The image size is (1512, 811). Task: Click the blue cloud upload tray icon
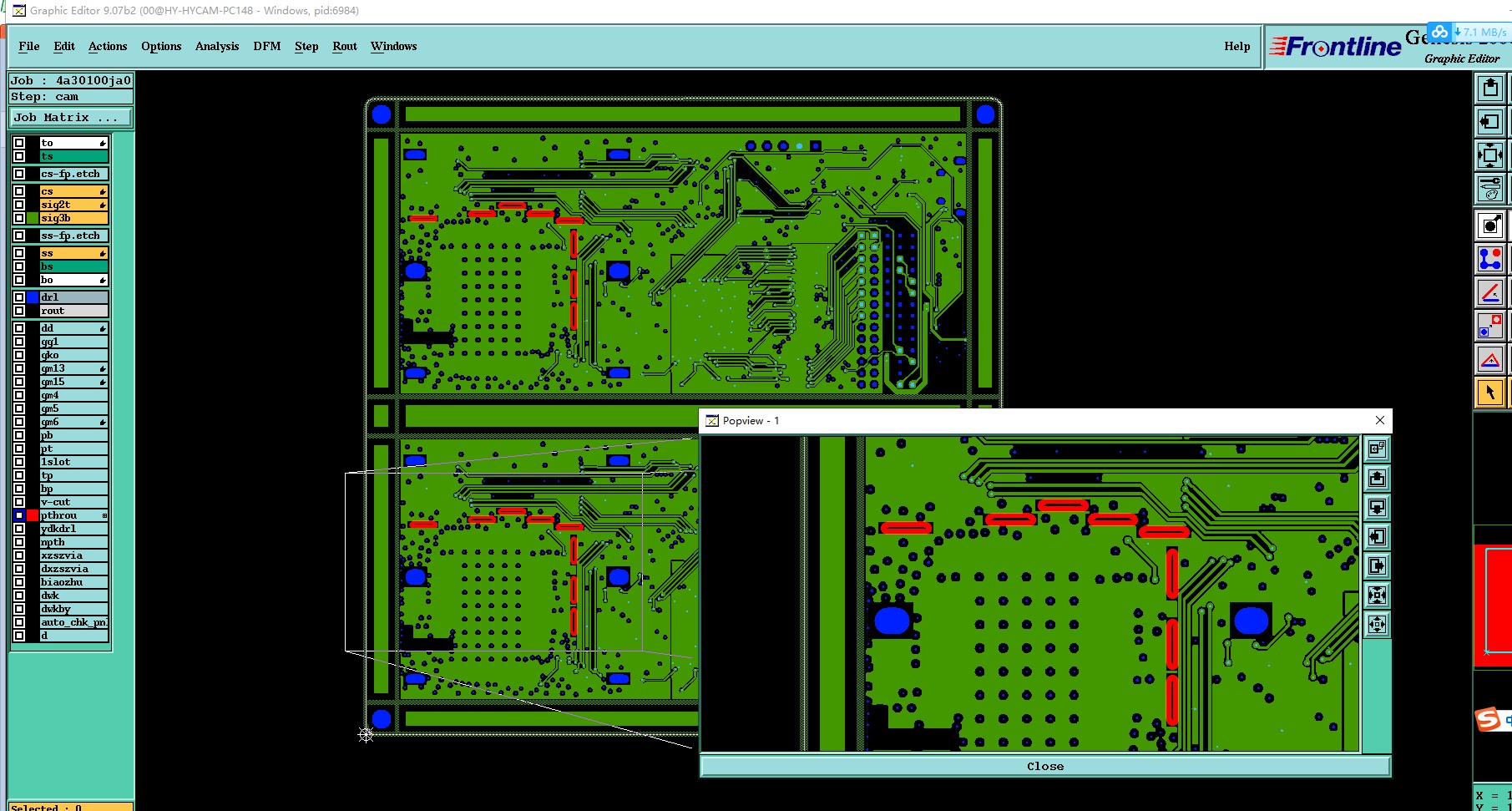pyautogui.click(x=1439, y=33)
